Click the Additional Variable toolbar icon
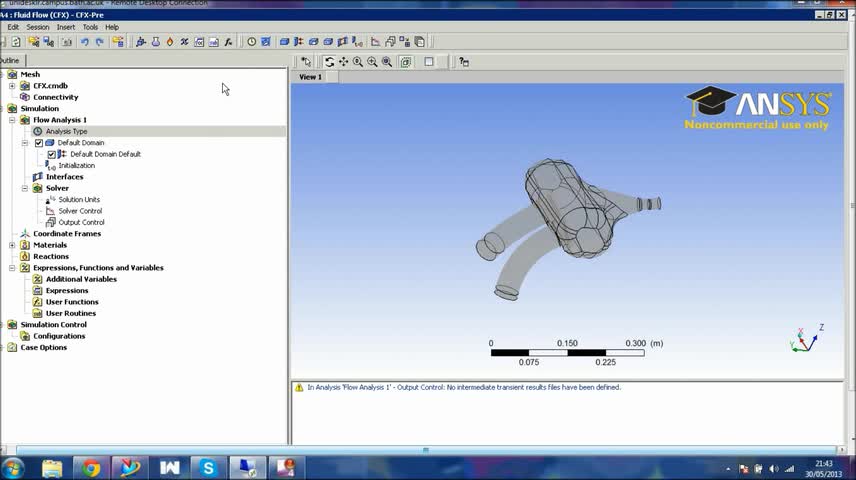The image size is (856, 480). 185,42
